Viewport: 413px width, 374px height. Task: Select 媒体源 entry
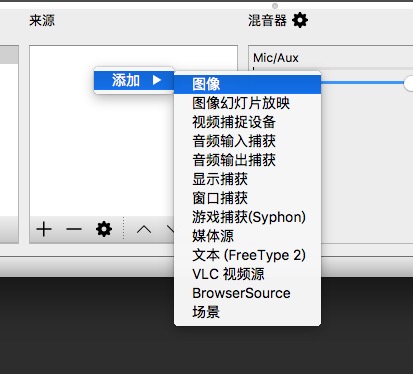(247, 236)
